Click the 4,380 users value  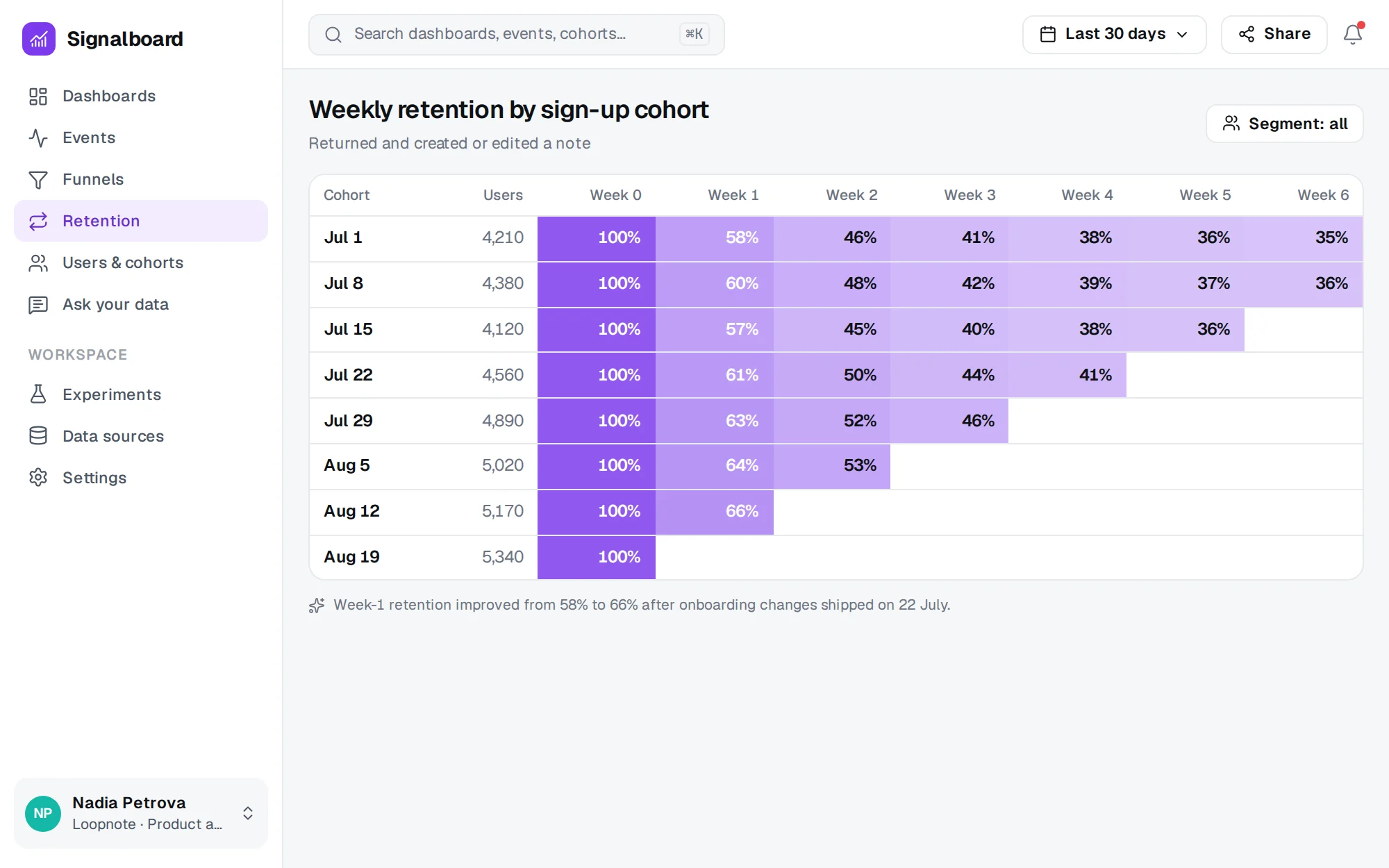(503, 283)
